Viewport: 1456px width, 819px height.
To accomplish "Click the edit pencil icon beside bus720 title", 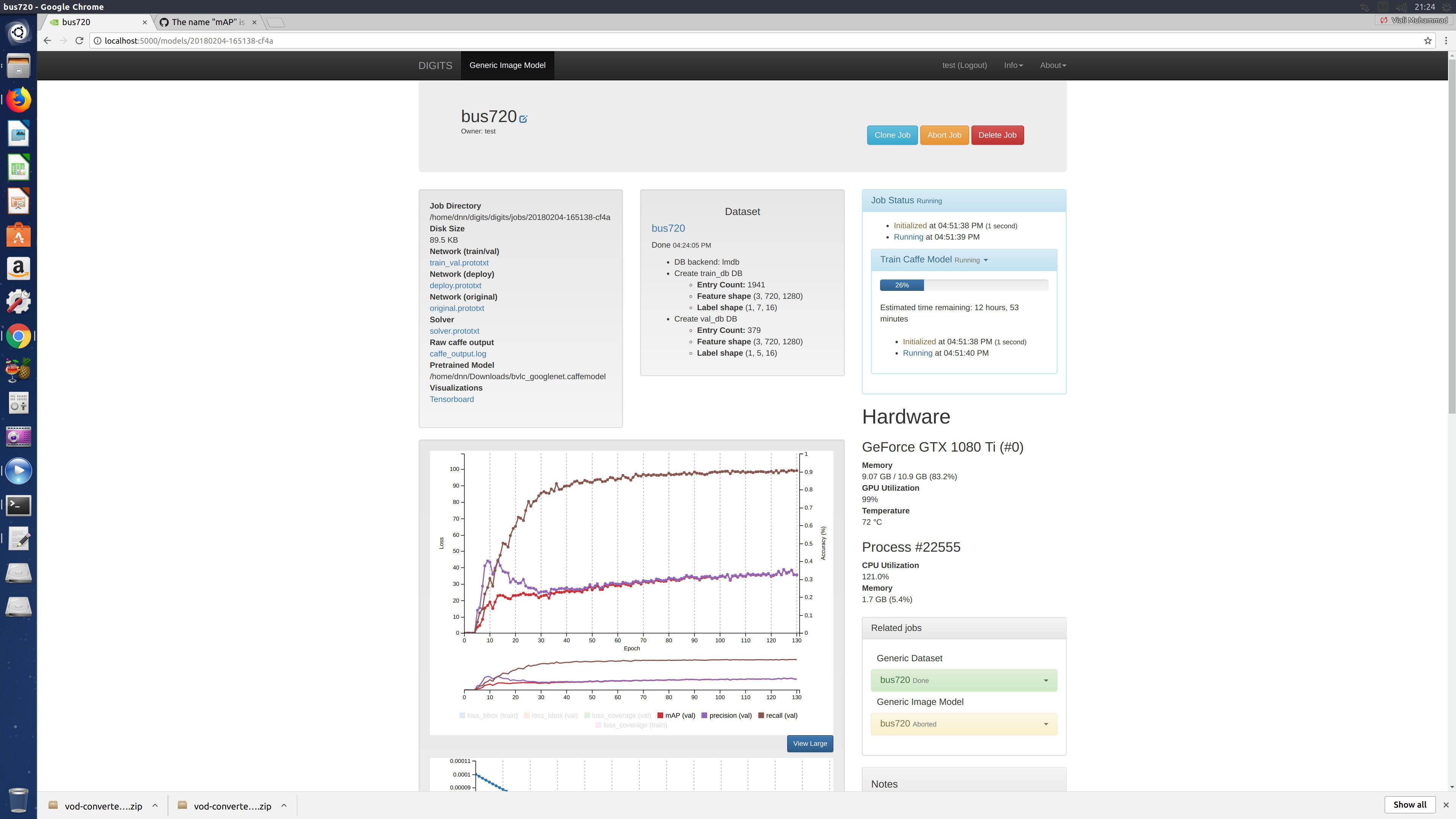I will click(523, 119).
